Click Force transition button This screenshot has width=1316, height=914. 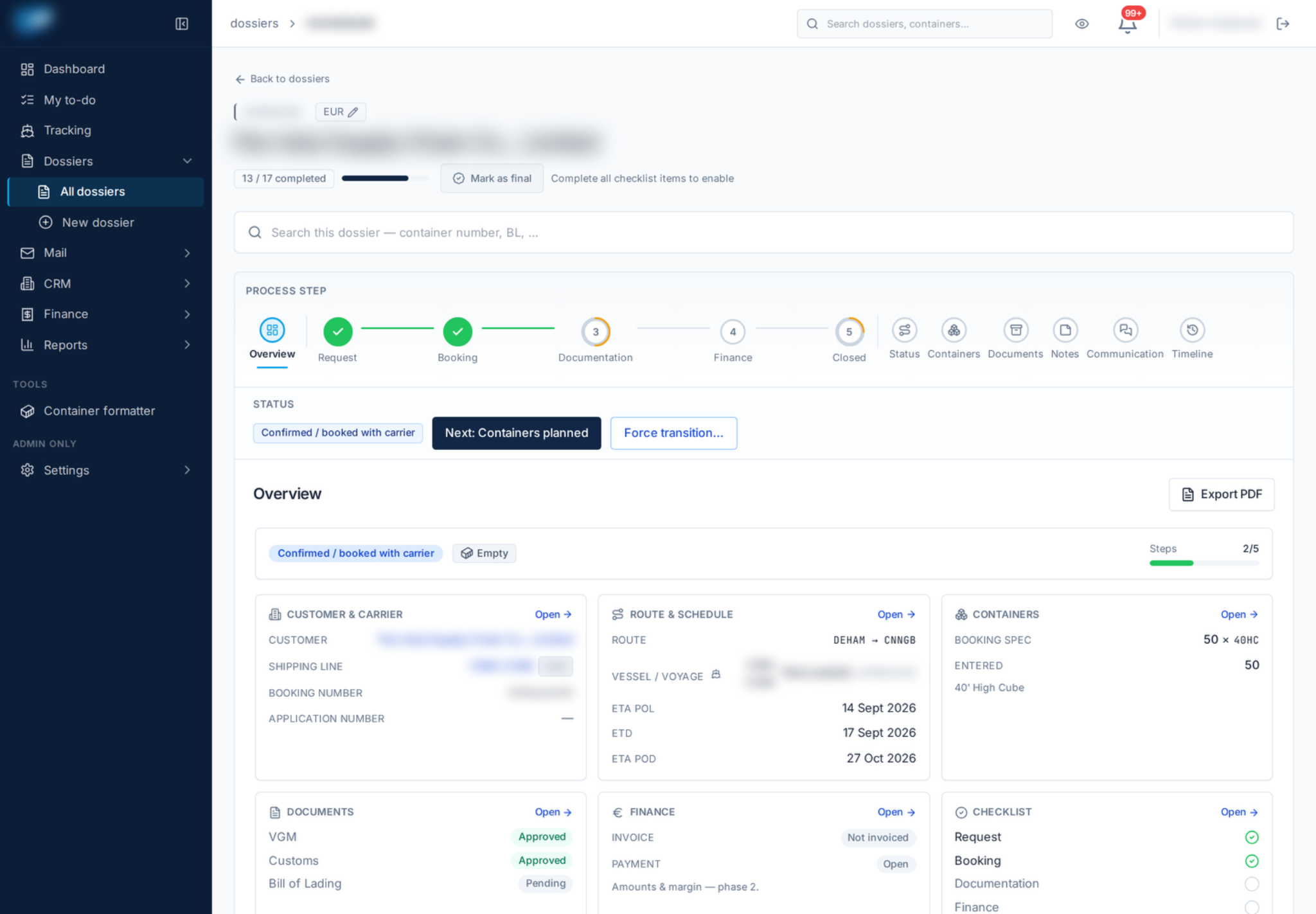673,433
